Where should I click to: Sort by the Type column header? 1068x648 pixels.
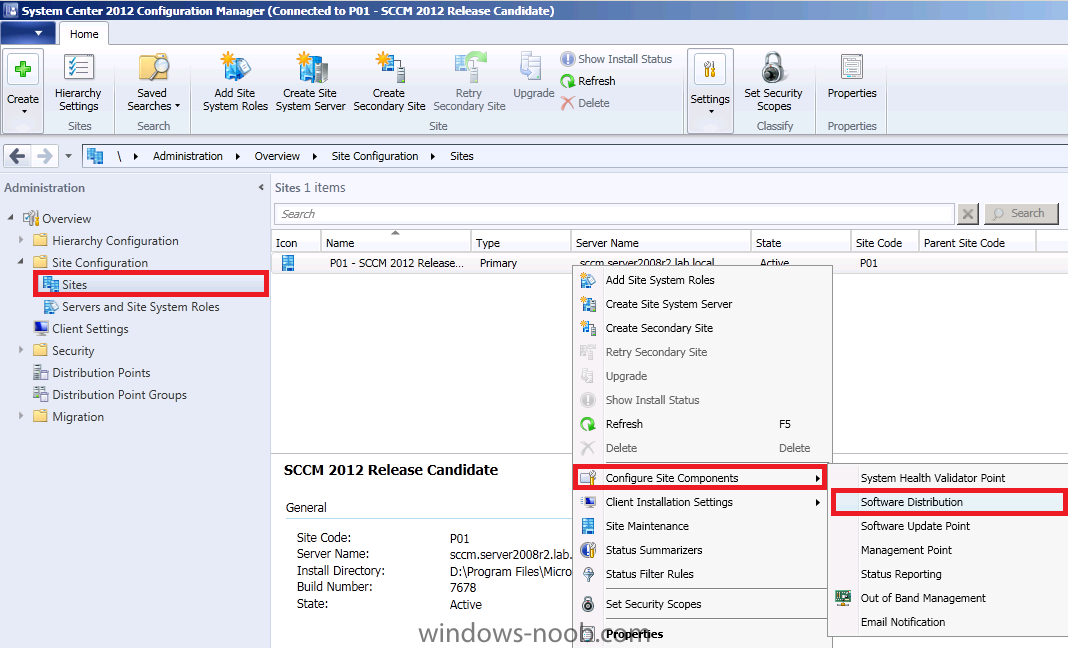pos(520,243)
